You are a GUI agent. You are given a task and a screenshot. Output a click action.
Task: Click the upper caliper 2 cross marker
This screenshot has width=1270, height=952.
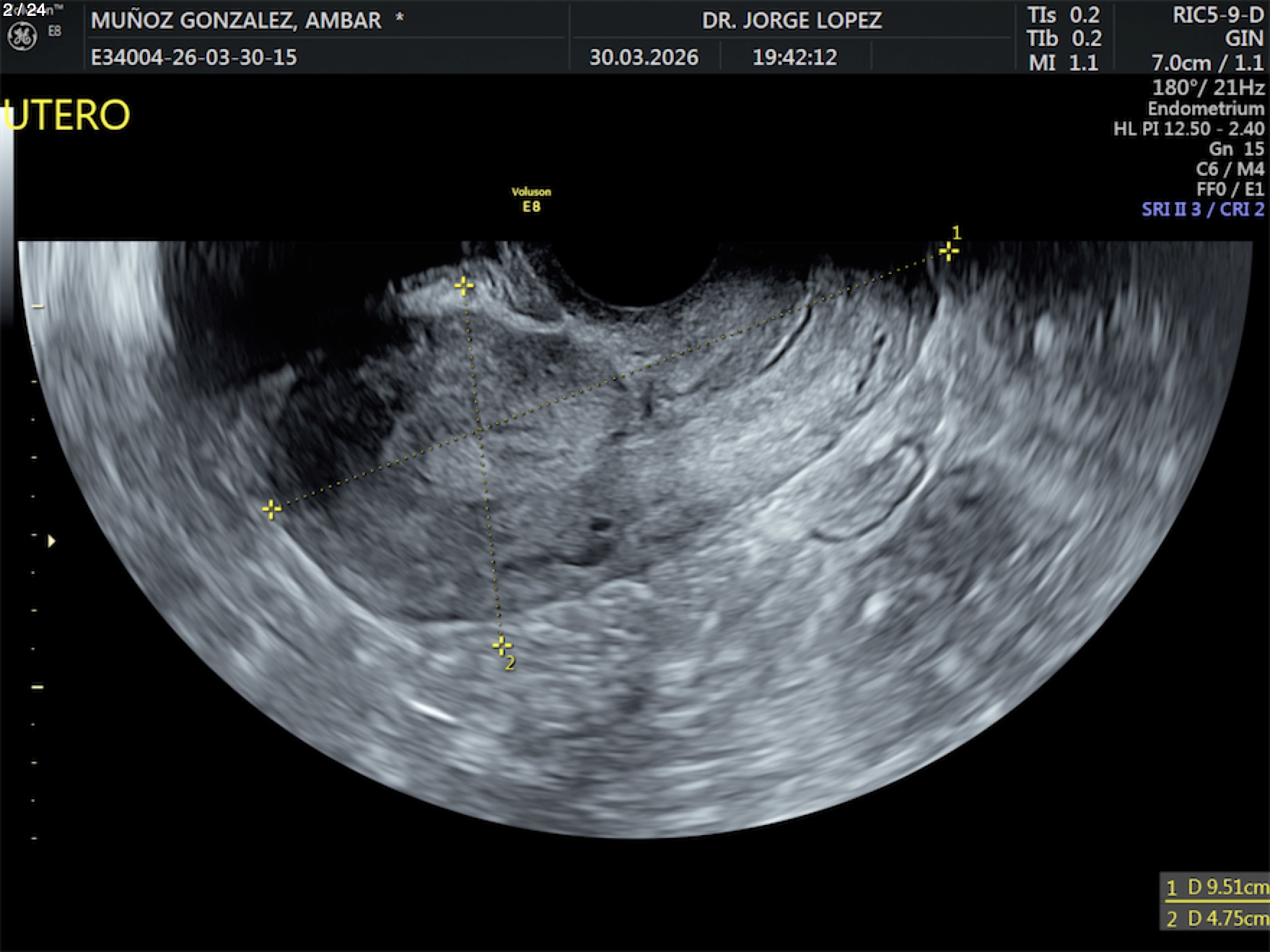point(464,286)
